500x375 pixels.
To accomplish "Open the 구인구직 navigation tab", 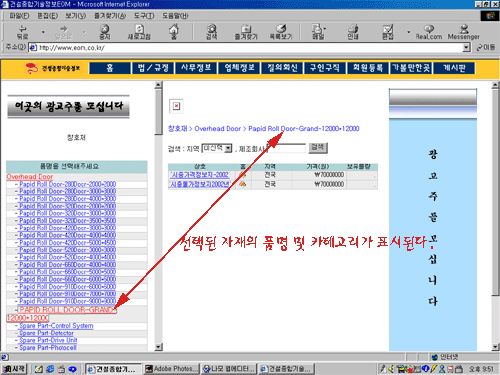I will pos(325,68).
